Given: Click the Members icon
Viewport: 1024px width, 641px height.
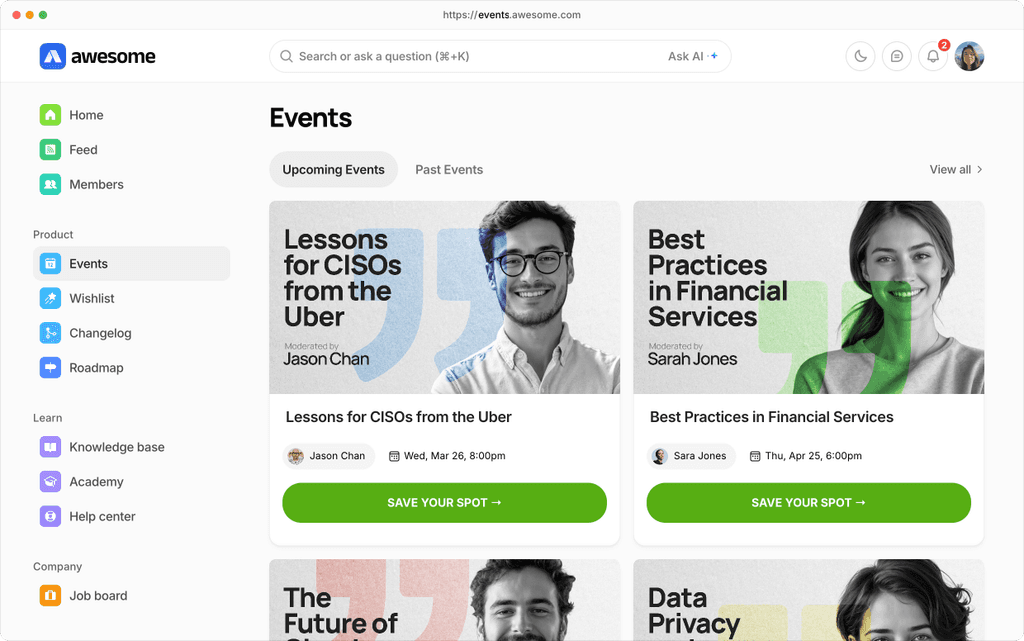Looking at the screenshot, I should pyautogui.click(x=50, y=185).
